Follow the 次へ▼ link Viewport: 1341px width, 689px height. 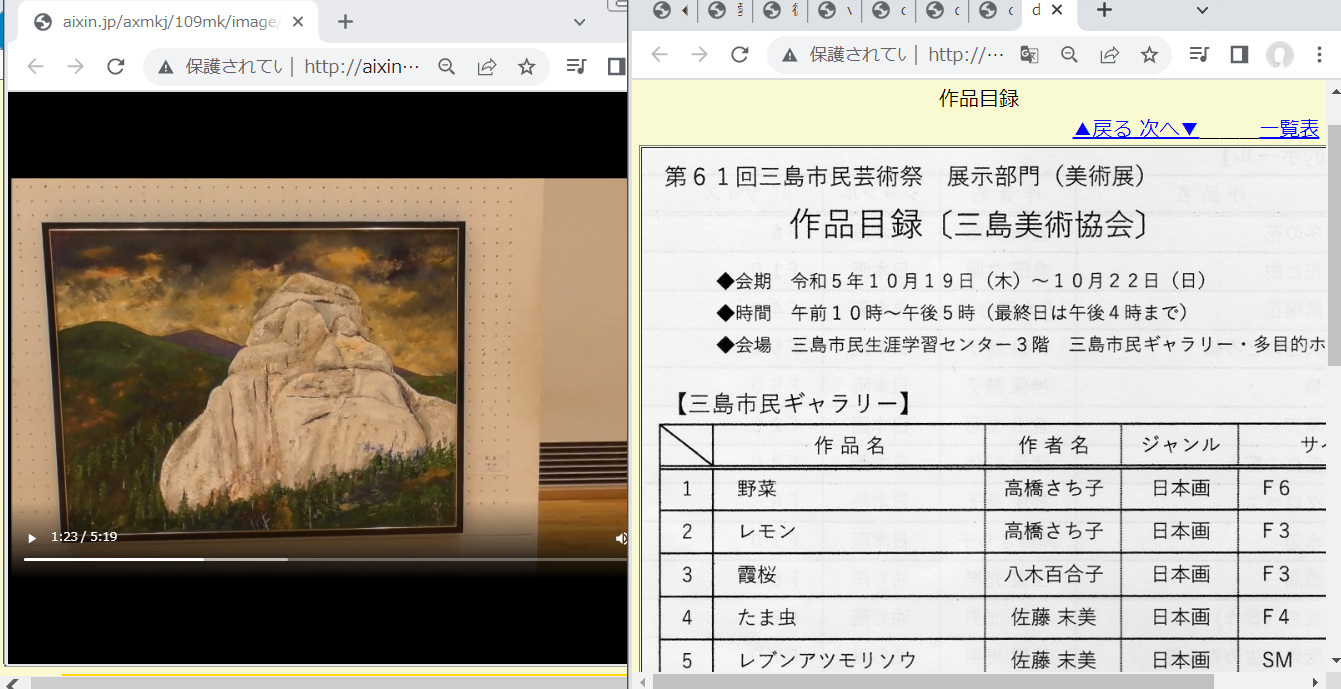pos(1168,129)
